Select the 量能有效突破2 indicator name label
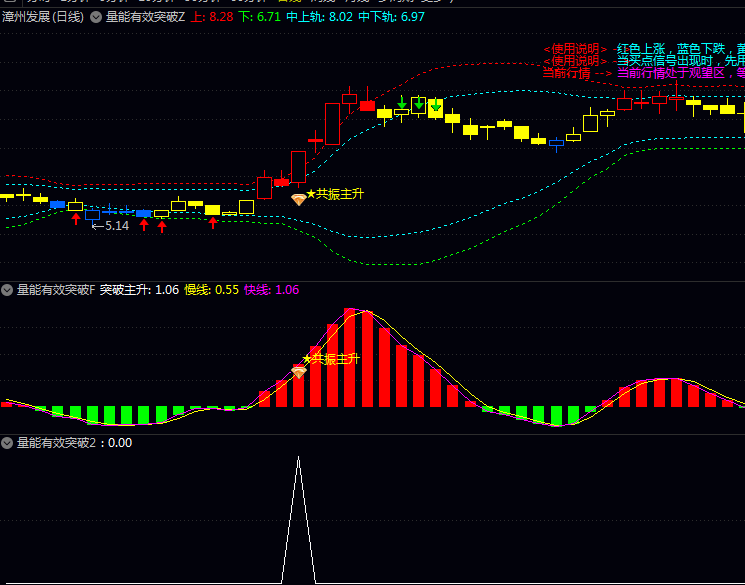The width and height of the screenshot is (745, 585). 59,442
